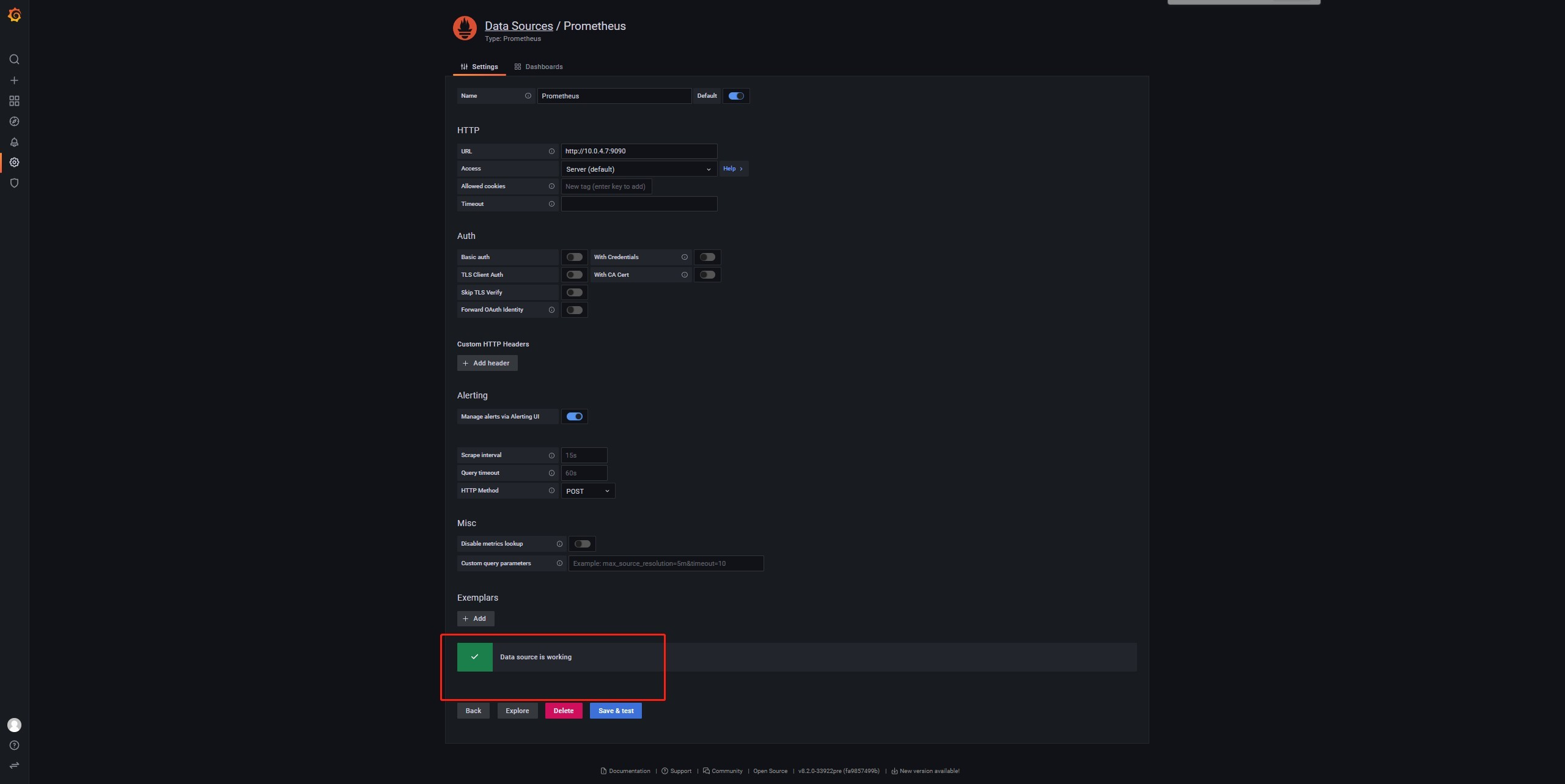Viewport: 1565px width, 784px height.
Task: Switch to the Dashboards tab
Action: click(x=539, y=67)
